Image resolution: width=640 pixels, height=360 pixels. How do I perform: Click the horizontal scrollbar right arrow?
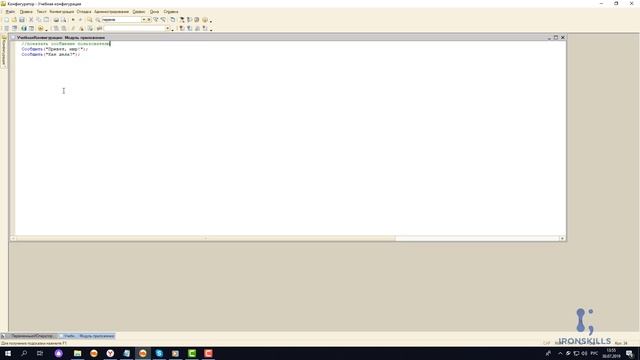[562, 238]
